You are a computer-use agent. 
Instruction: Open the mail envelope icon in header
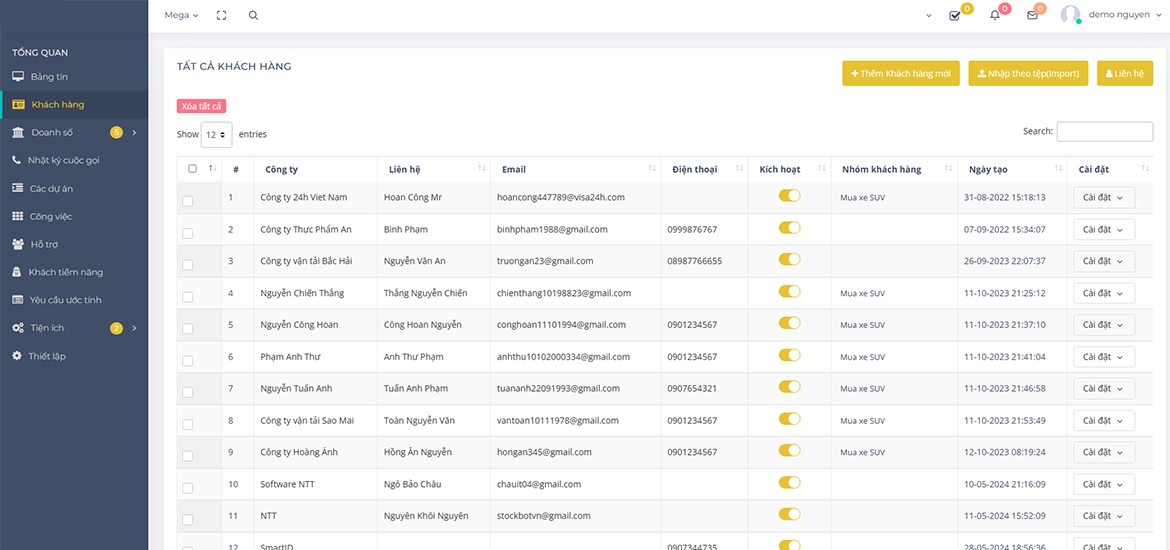click(1032, 15)
